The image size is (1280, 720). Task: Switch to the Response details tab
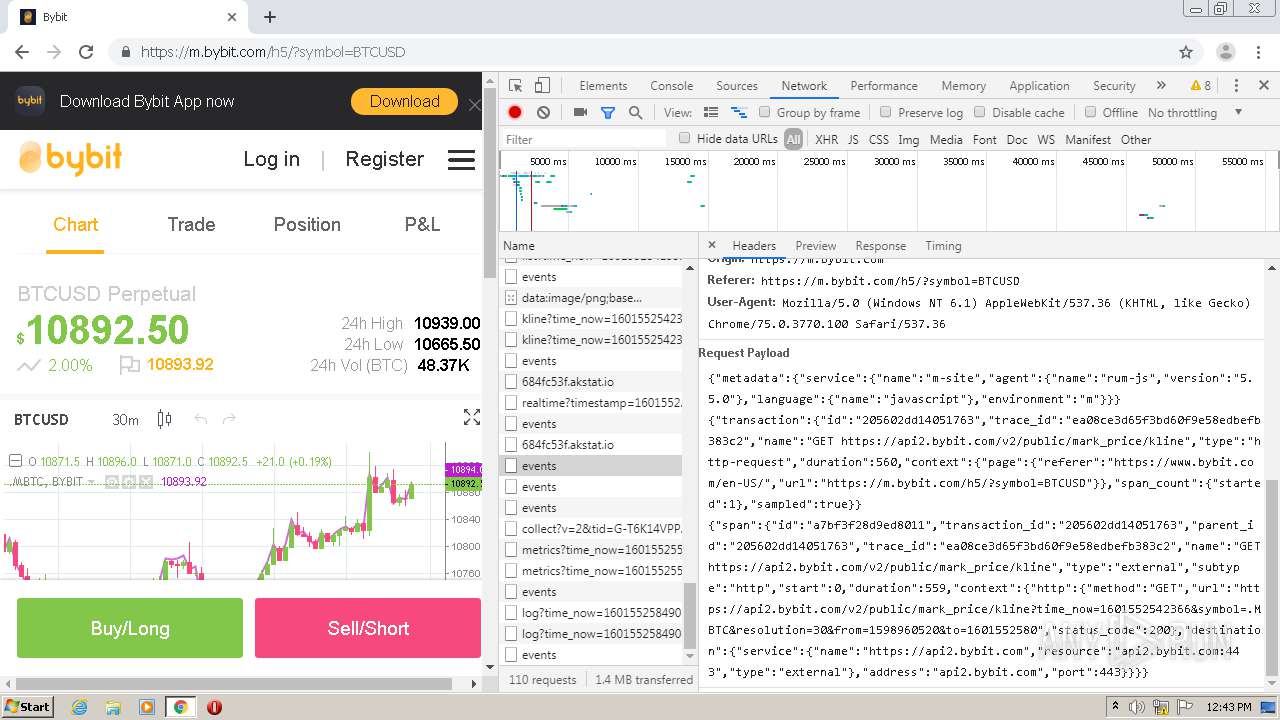[x=880, y=246]
